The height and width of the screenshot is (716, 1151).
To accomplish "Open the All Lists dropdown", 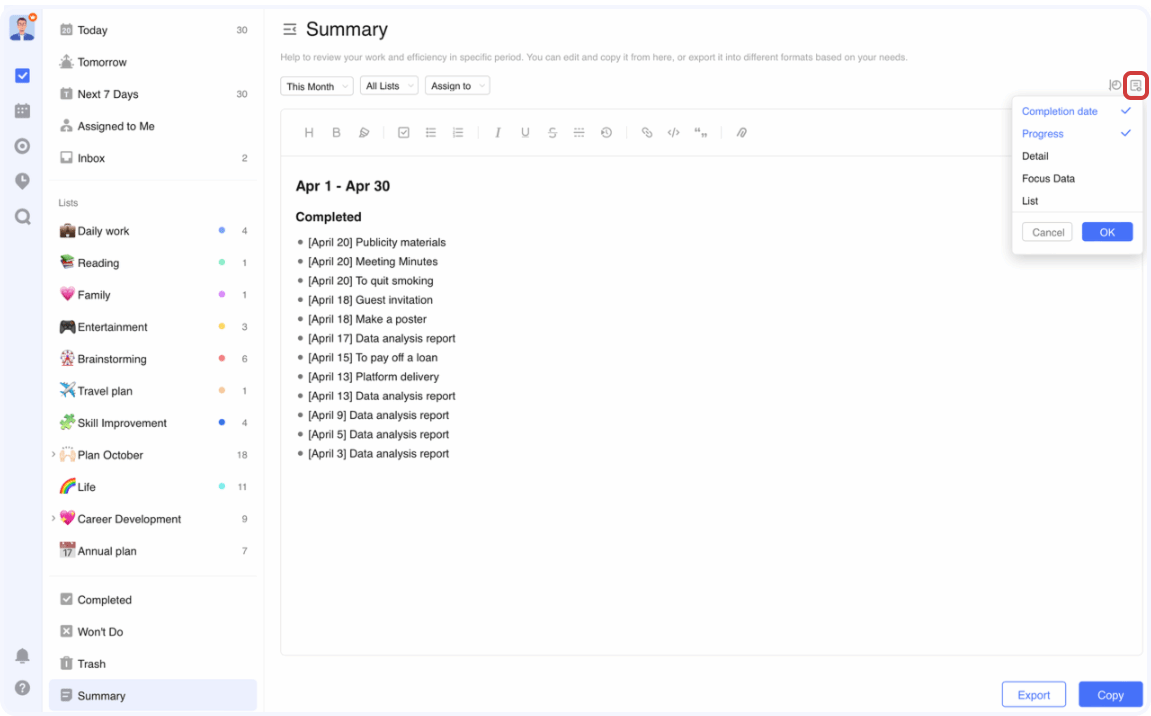I will (388, 86).
